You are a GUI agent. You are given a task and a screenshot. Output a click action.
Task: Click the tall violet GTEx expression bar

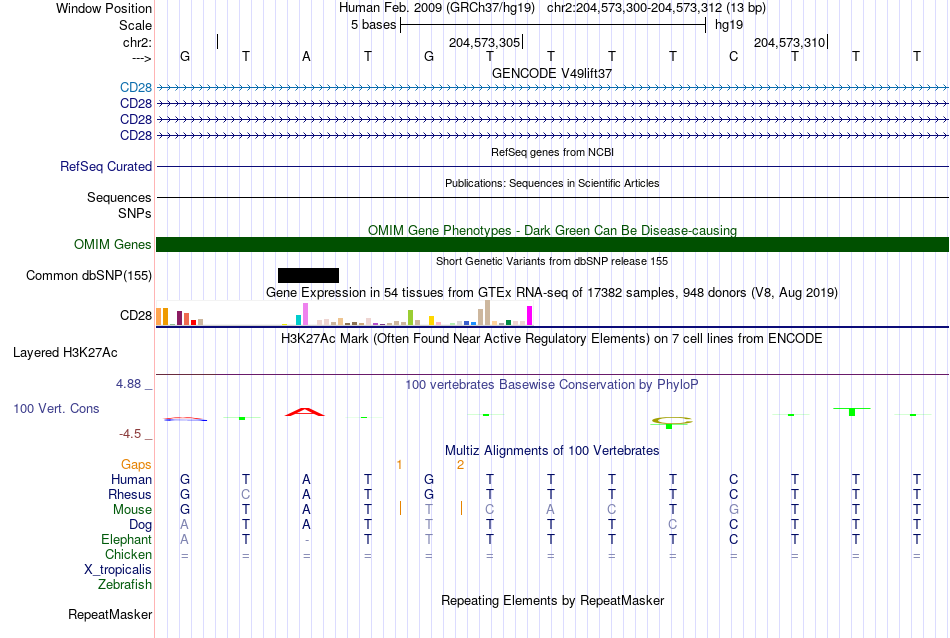click(x=305, y=314)
